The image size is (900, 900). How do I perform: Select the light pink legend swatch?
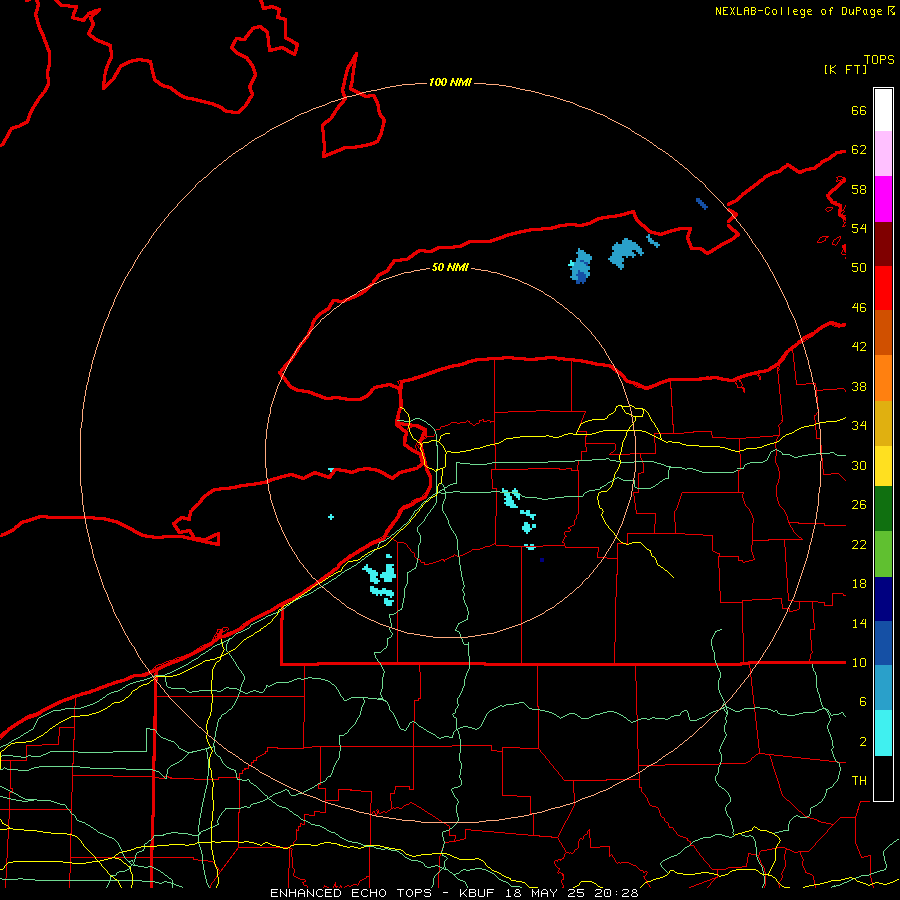[883, 154]
